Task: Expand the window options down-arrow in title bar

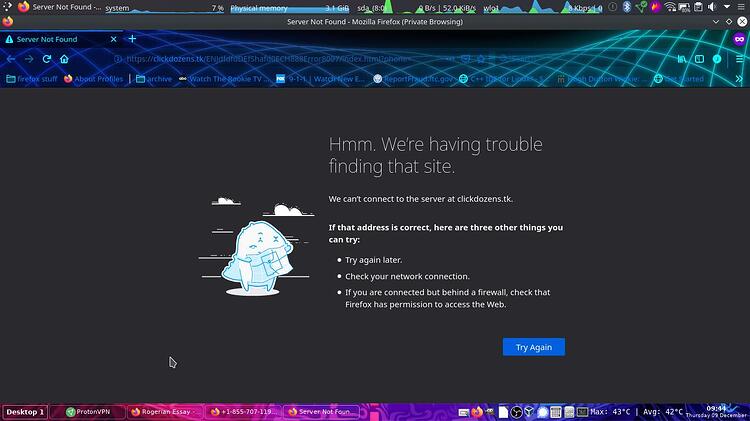Action: point(716,22)
